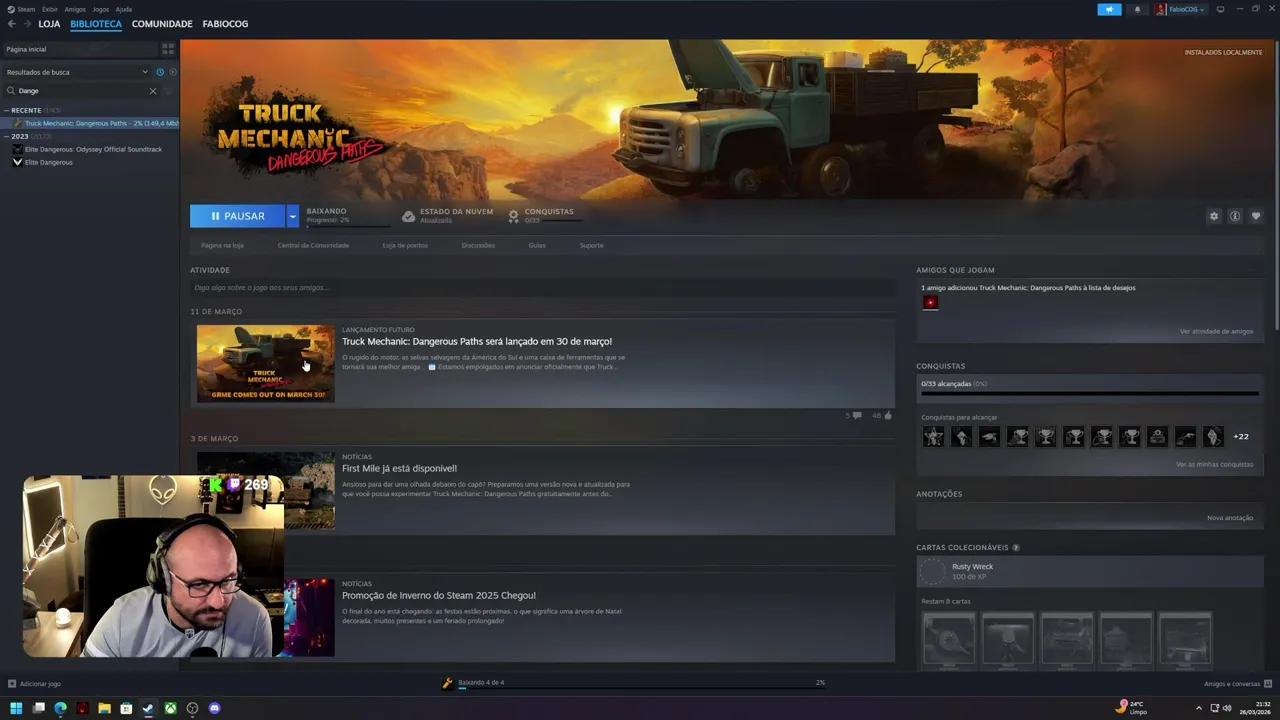Open the thumbs-up on the March 11 post
The width and height of the screenshot is (1280, 720).
coord(888,415)
